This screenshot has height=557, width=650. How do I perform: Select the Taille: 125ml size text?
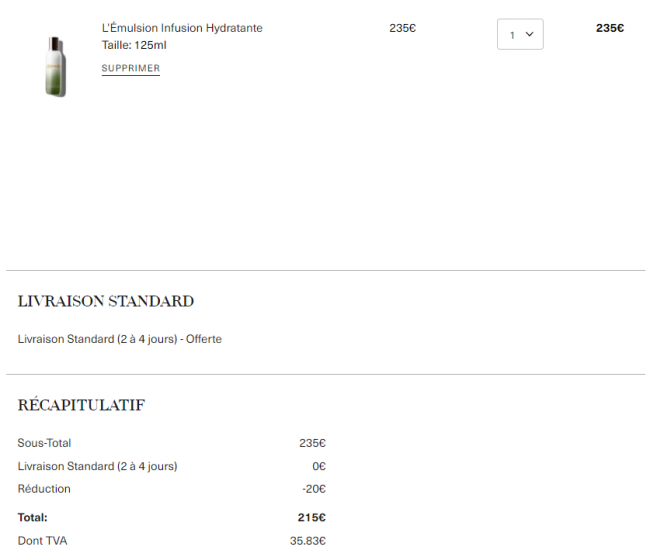tap(134, 45)
